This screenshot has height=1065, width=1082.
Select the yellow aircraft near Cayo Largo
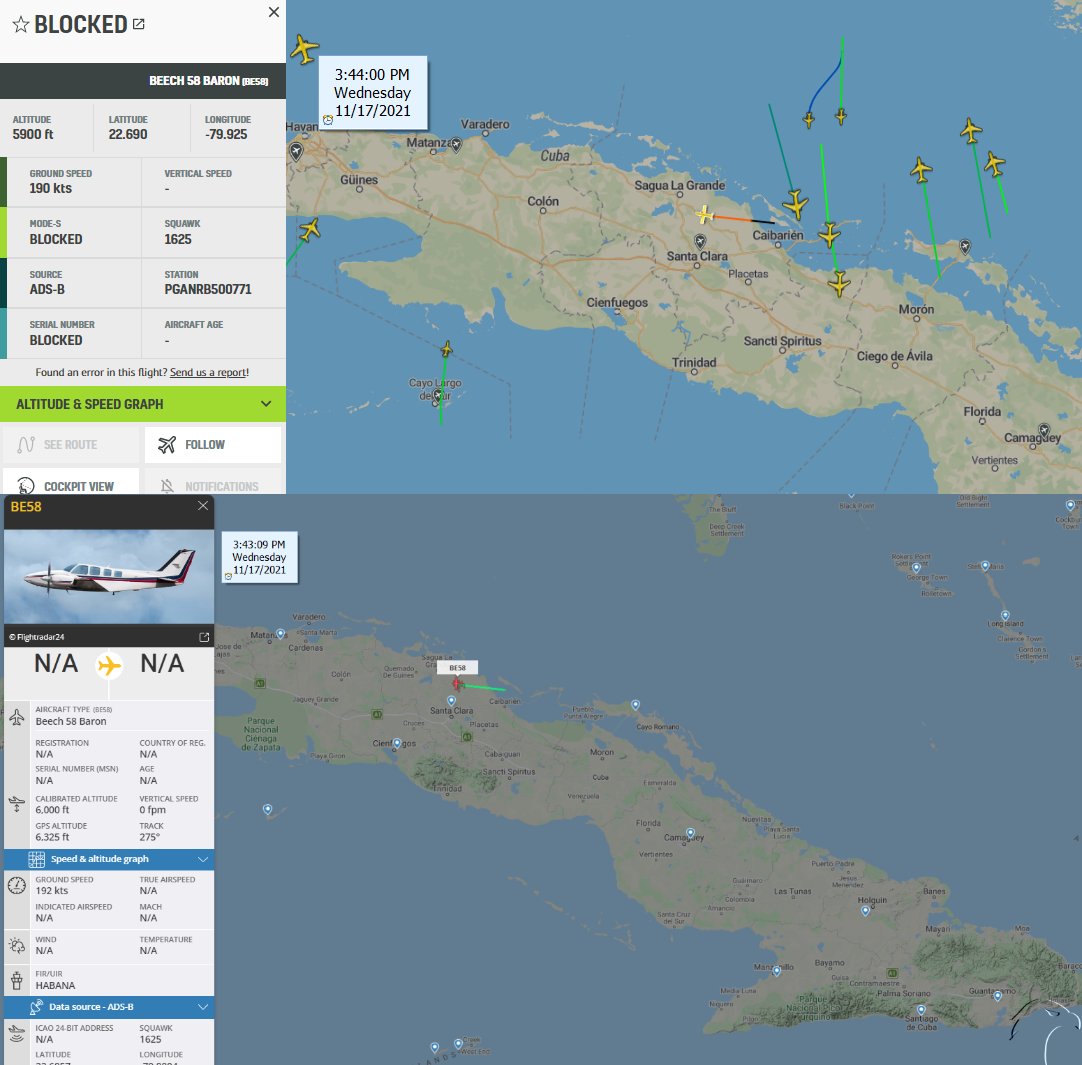pyautogui.click(x=446, y=349)
